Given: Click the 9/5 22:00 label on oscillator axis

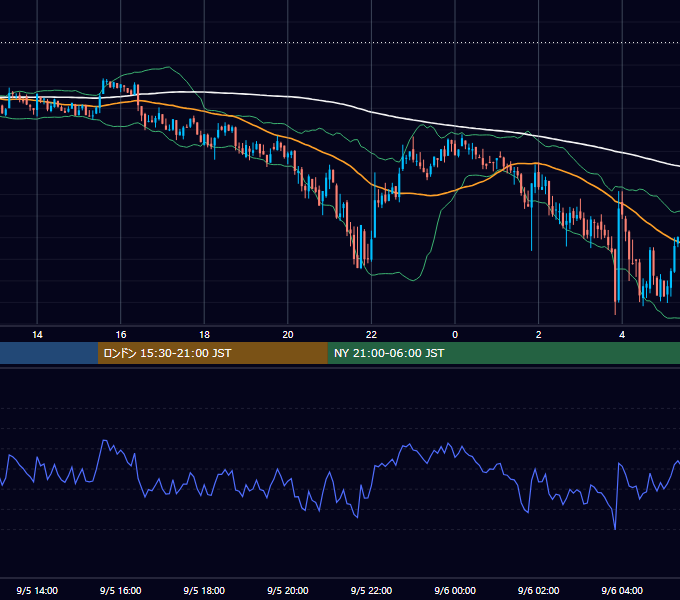Looking at the screenshot, I should click(371, 590).
